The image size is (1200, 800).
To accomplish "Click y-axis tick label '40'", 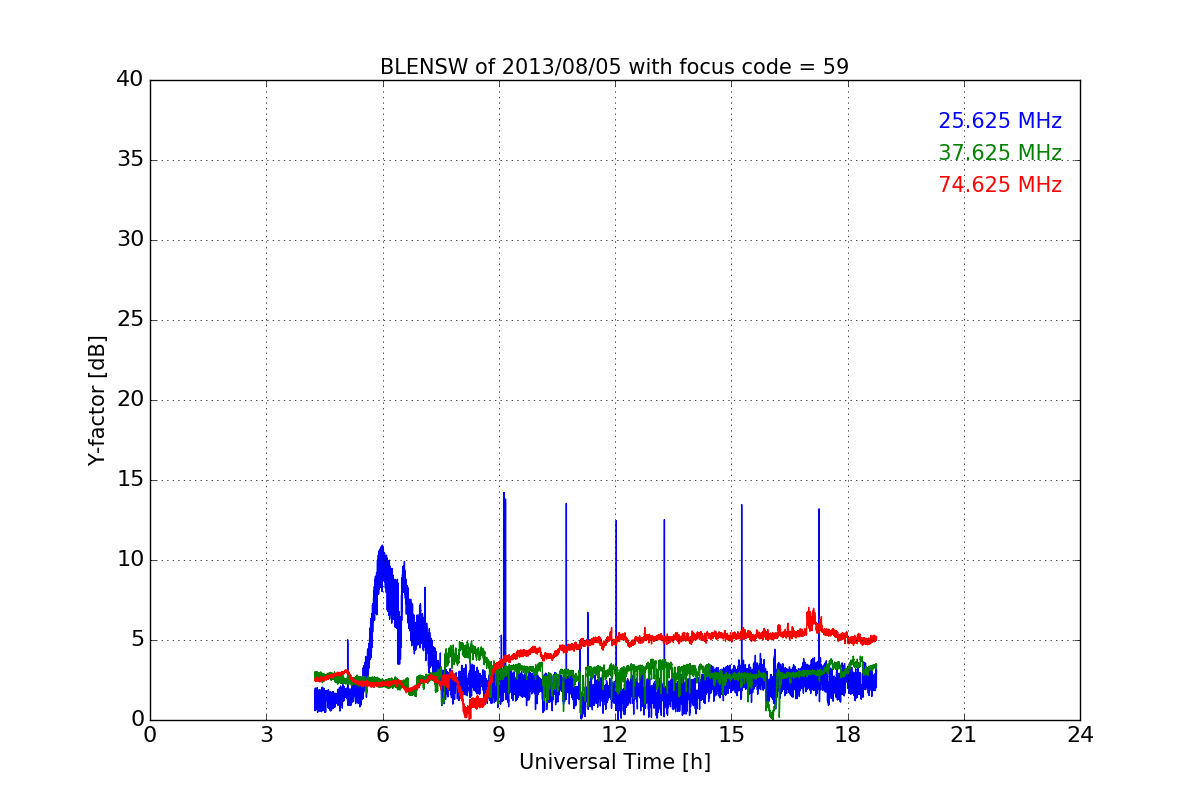I will coord(129,80).
